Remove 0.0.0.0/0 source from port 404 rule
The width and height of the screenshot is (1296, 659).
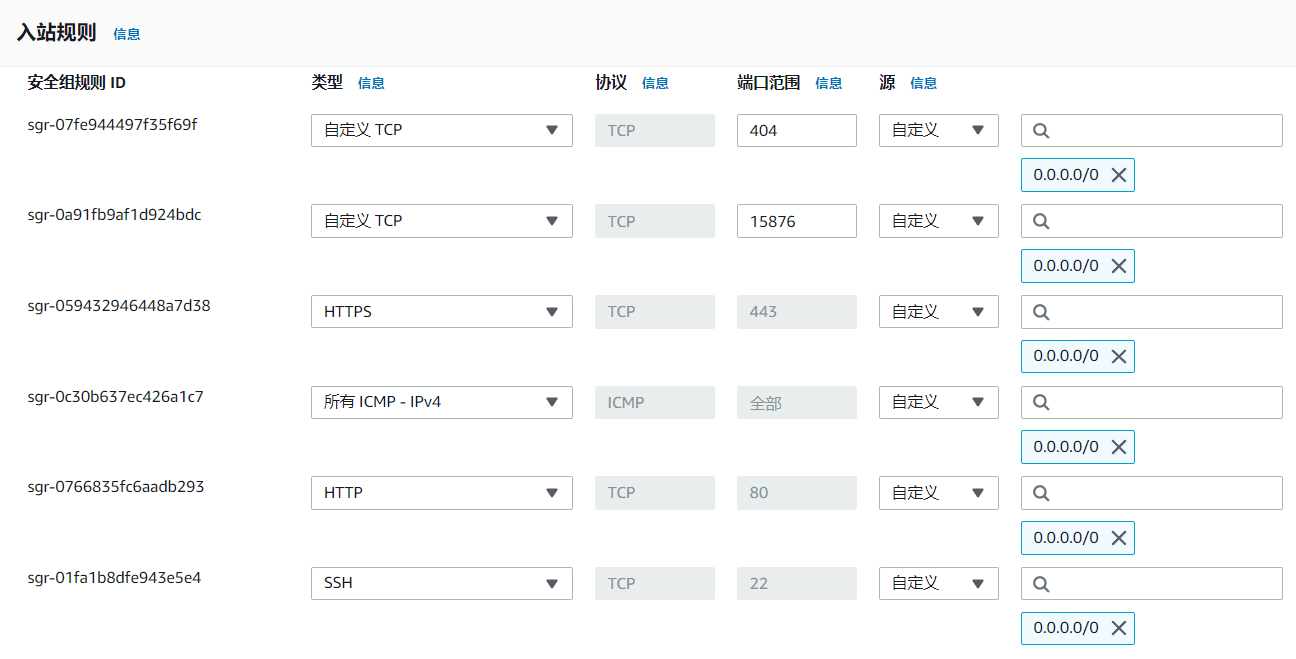1118,175
